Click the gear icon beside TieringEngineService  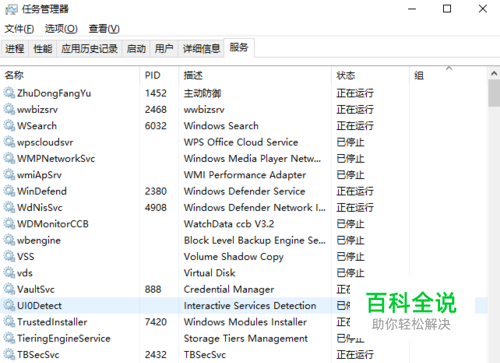(9, 338)
